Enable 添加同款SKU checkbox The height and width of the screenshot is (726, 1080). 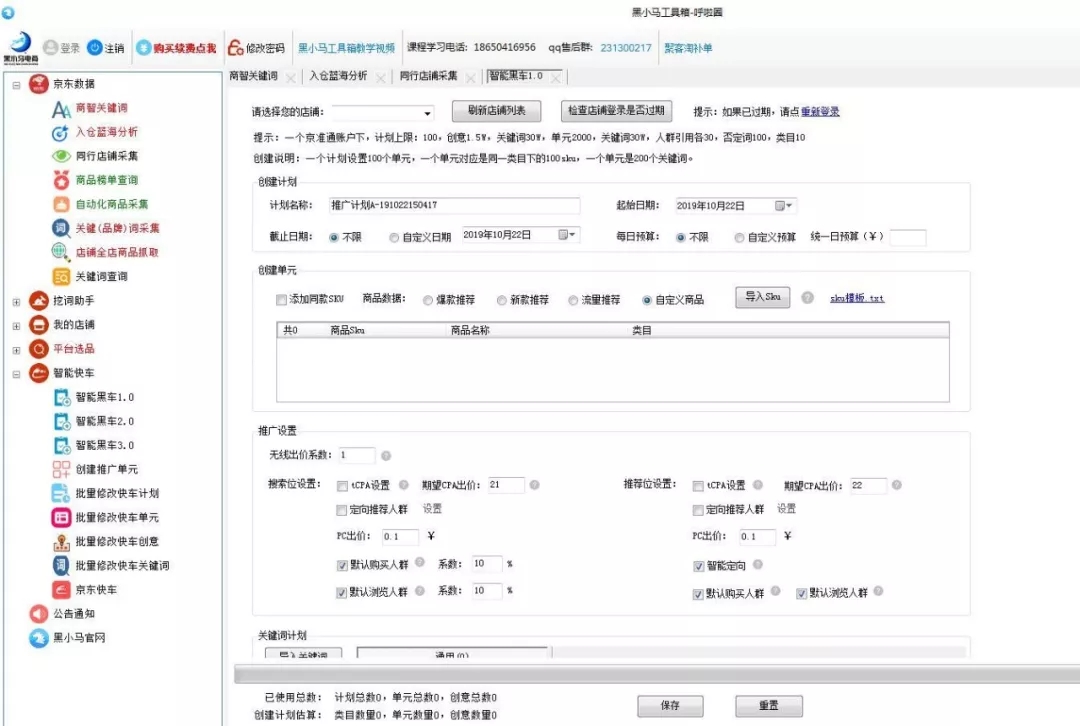tap(281, 300)
